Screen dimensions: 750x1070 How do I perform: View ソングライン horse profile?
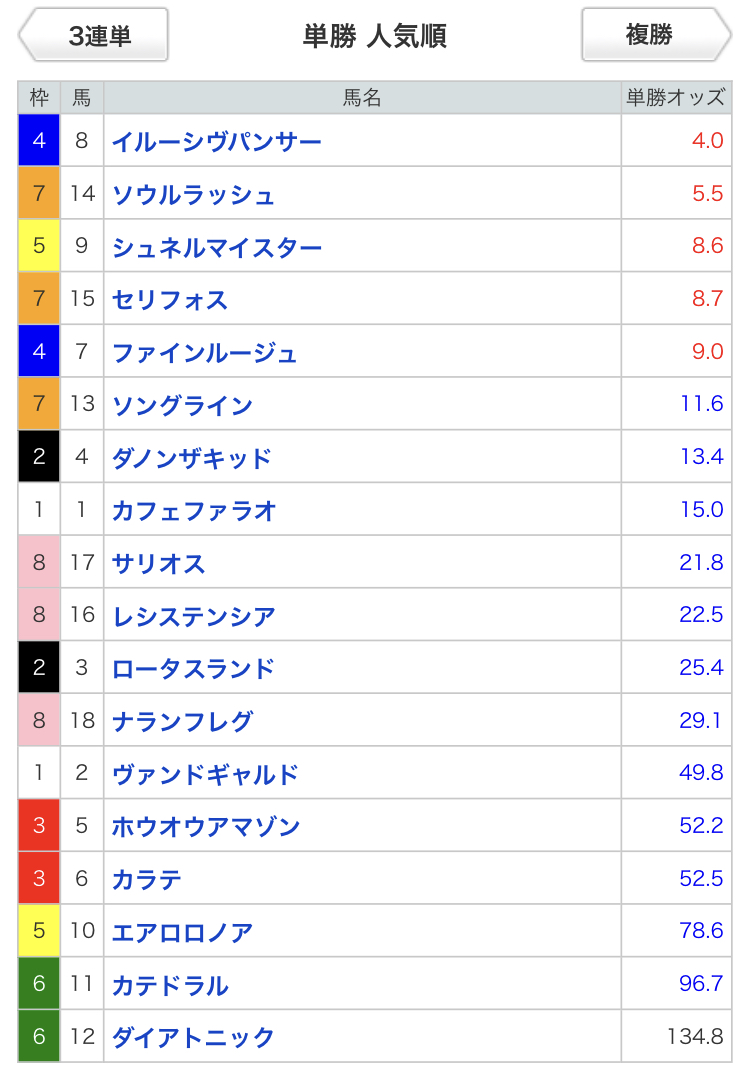click(182, 405)
